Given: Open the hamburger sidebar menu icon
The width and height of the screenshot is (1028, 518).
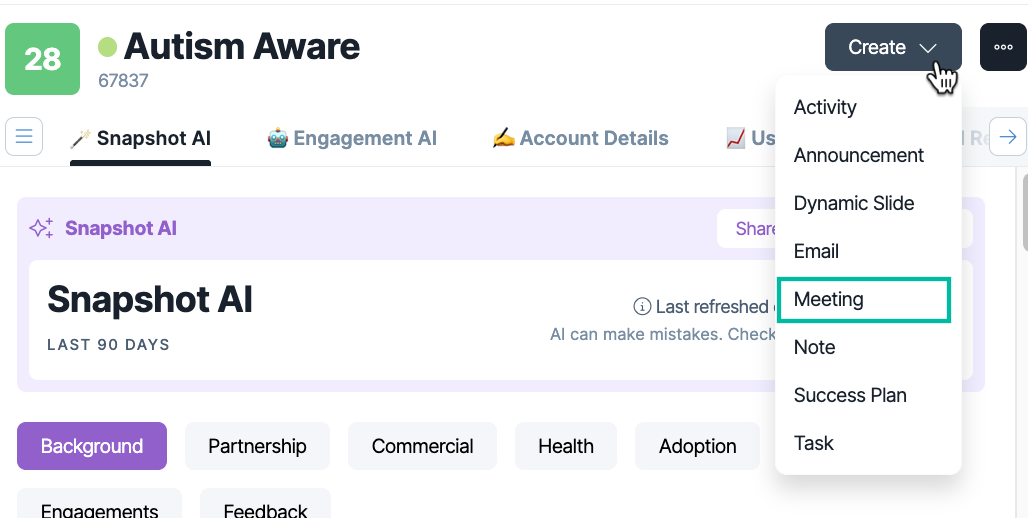Looking at the screenshot, I should (24, 136).
